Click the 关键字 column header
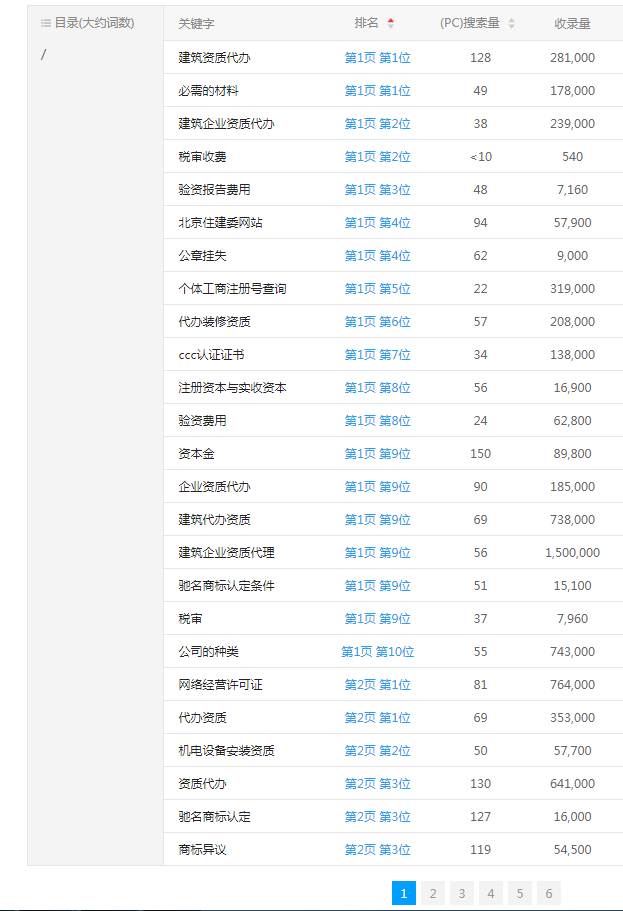Screen dimensions: 623x911 196,23
